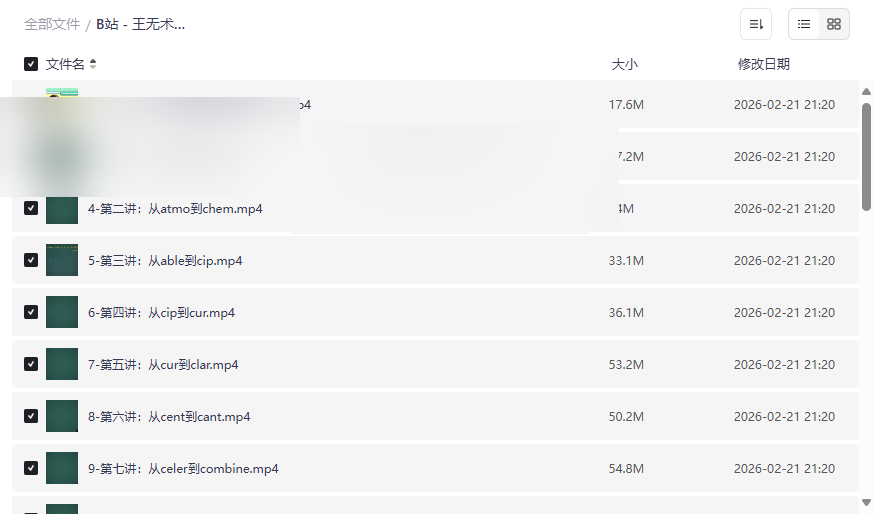
Task: Click the 8-第六讲 file thumbnail icon
Action: (x=62, y=417)
